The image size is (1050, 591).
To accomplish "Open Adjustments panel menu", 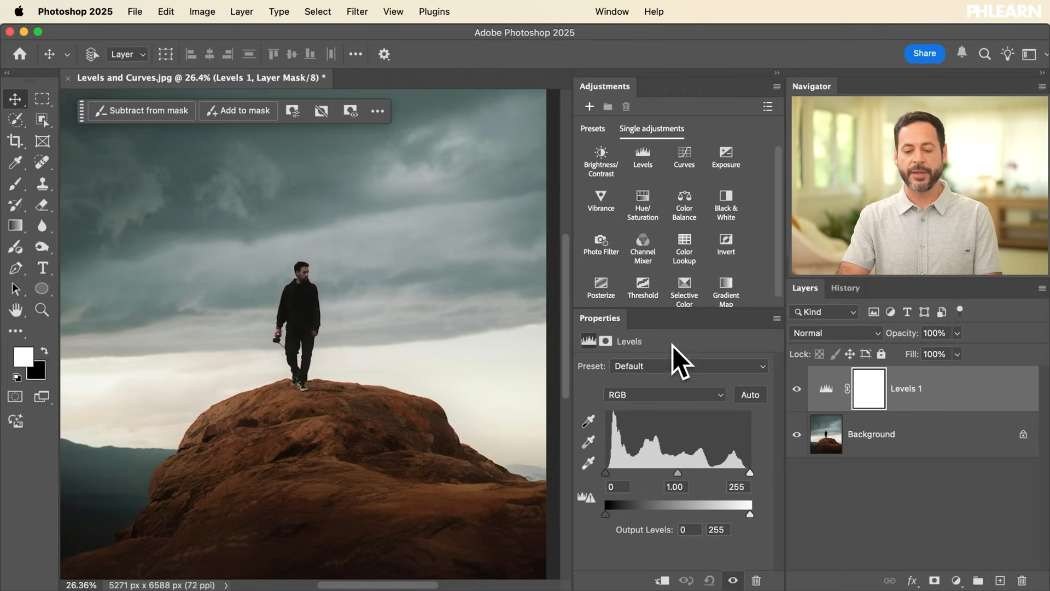I will (x=776, y=86).
